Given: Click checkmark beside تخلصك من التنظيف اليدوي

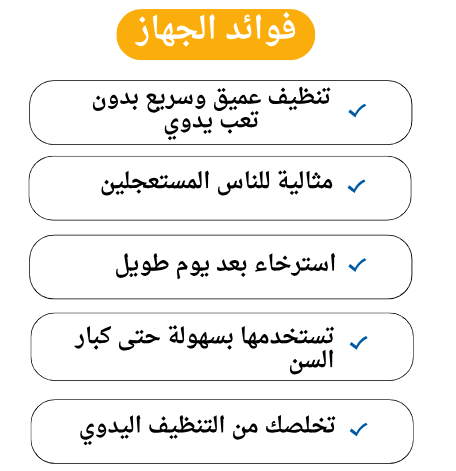Looking at the screenshot, I should pos(359,429).
